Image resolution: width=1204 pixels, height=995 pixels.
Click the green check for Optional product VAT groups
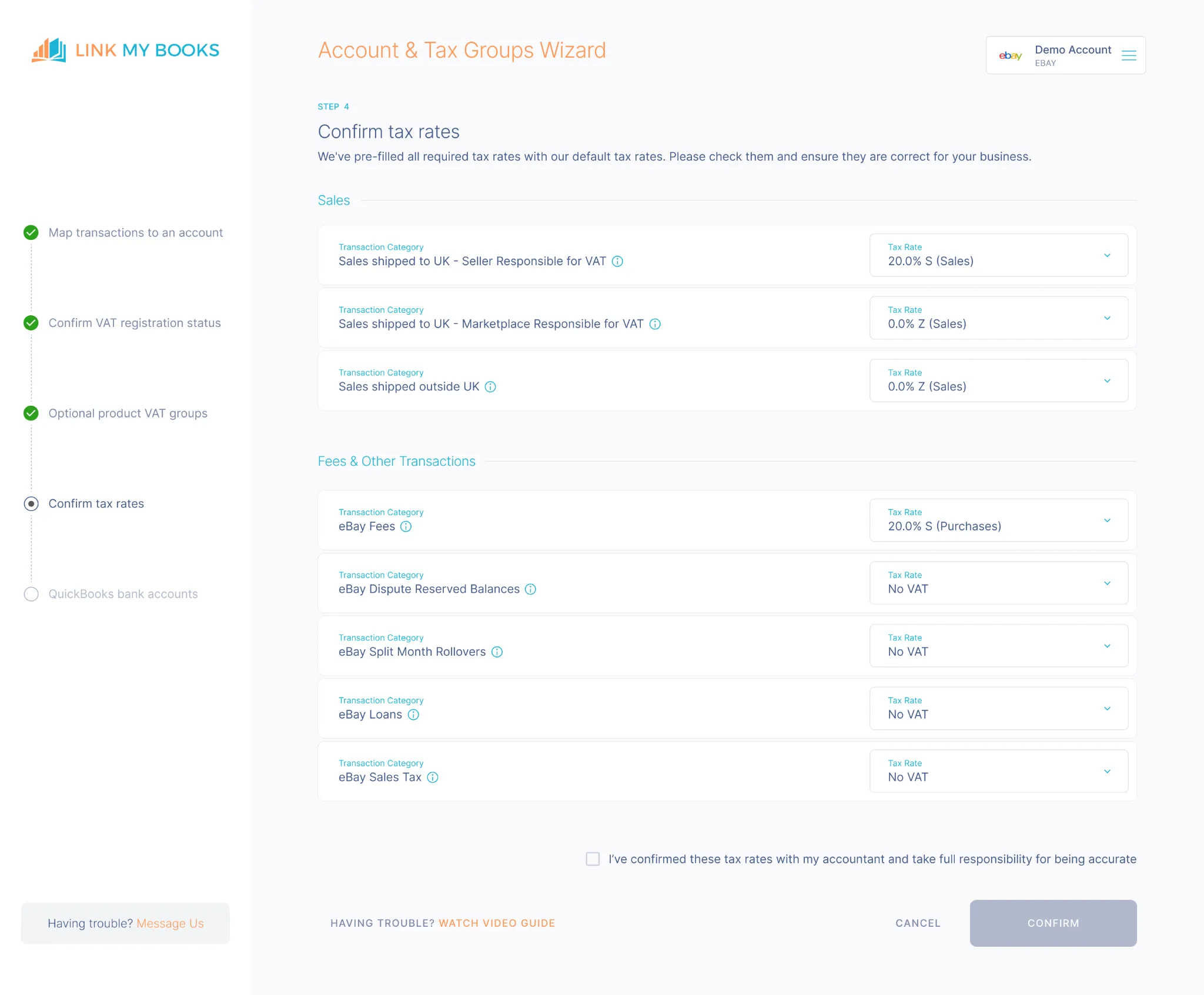[x=31, y=413]
